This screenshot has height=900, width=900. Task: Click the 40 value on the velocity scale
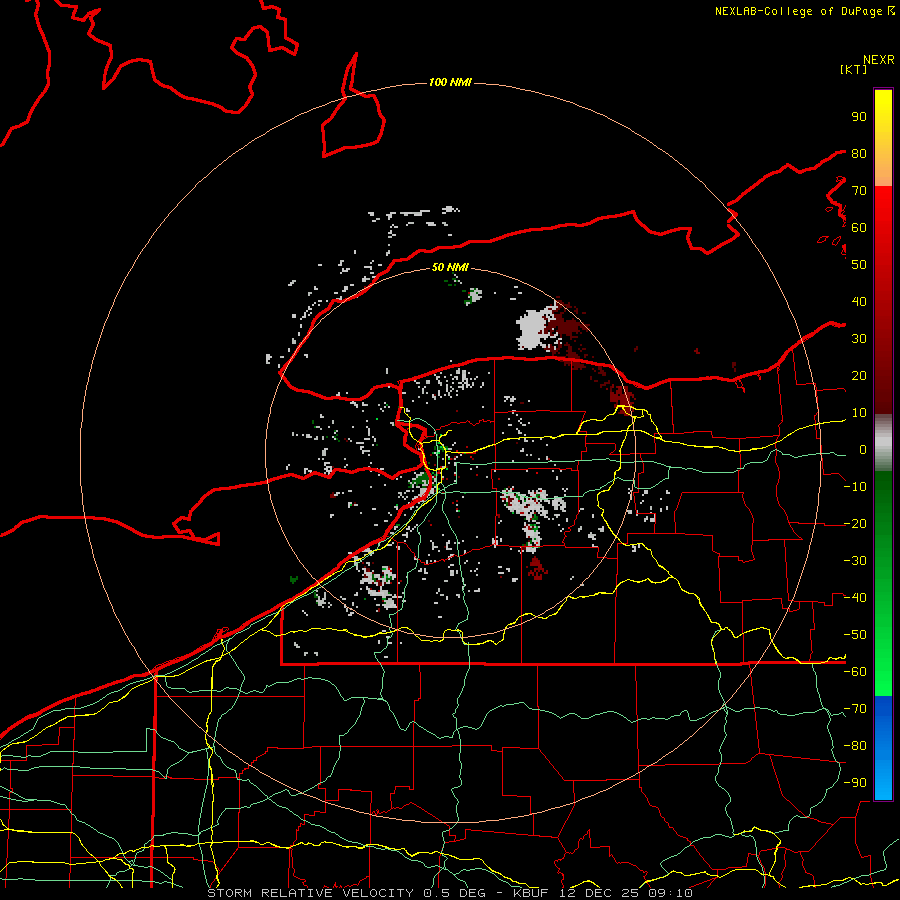point(859,301)
